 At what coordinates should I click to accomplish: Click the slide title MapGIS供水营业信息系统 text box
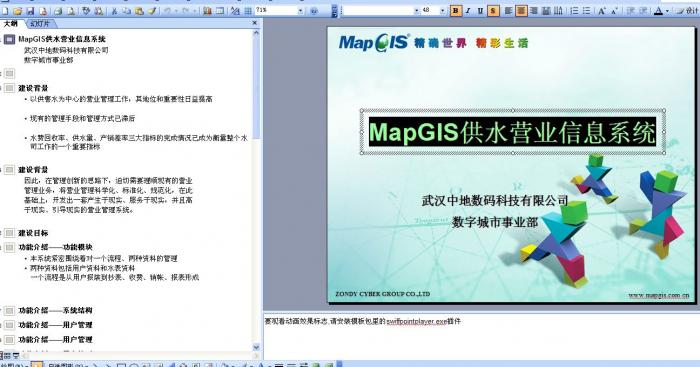click(512, 132)
